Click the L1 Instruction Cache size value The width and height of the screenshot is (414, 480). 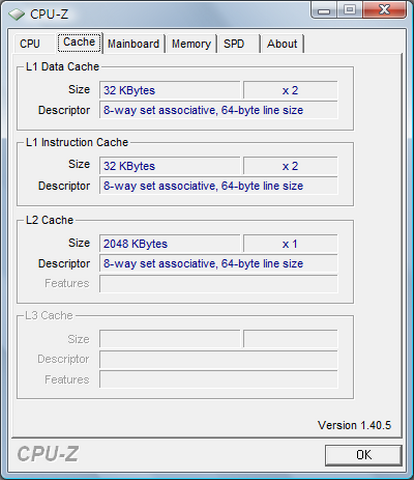tap(169, 166)
